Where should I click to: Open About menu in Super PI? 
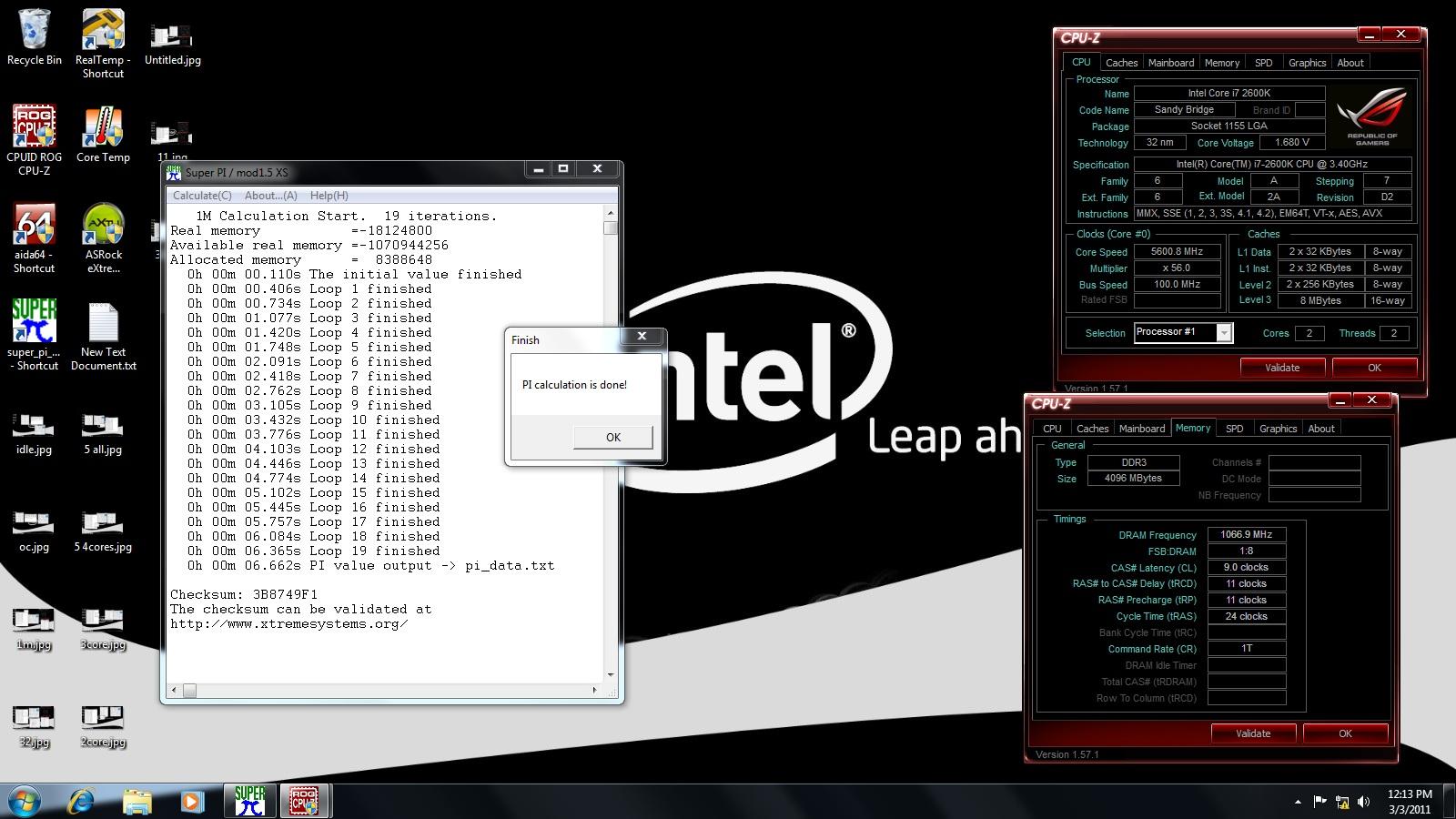pyautogui.click(x=270, y=196)
